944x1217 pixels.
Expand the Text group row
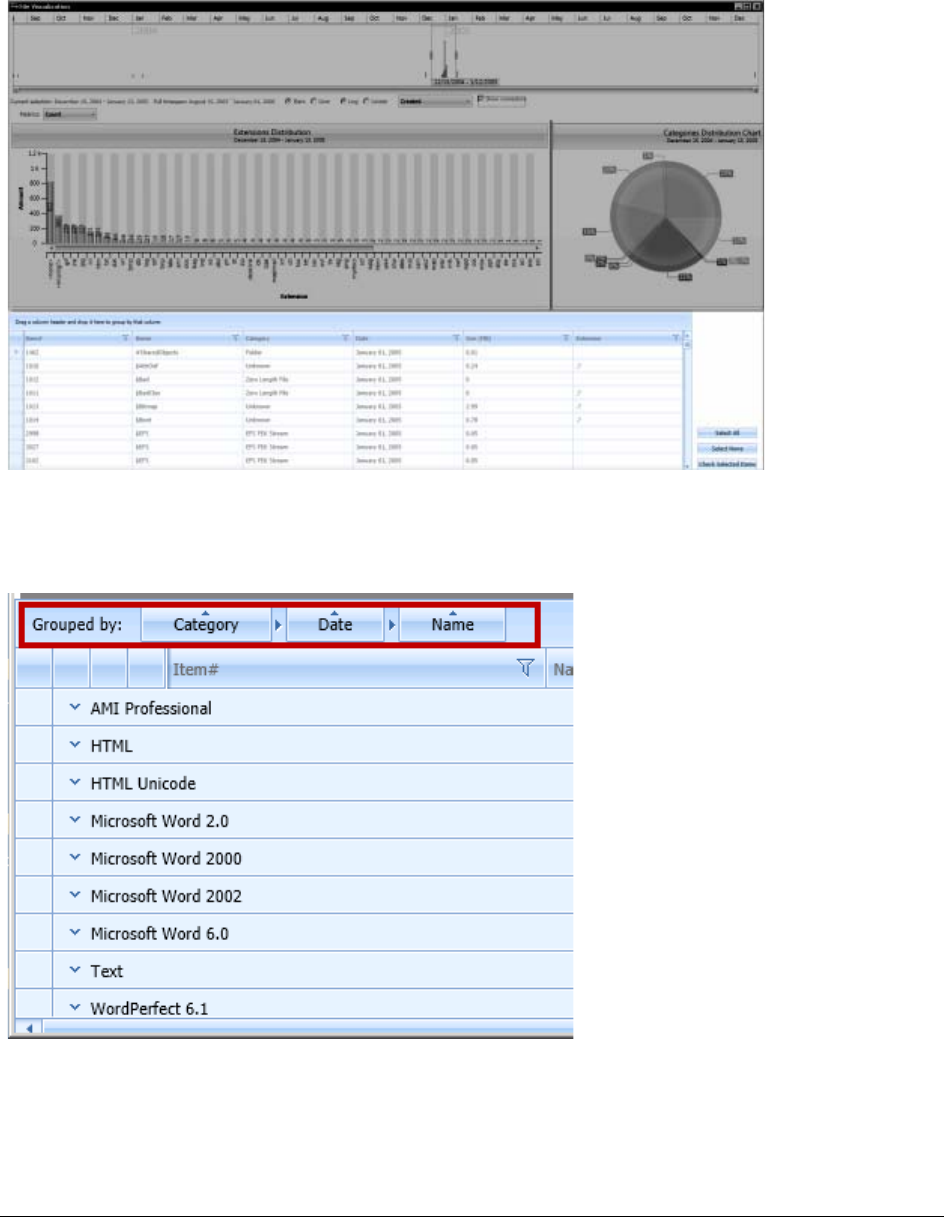(x=74, y=970)
